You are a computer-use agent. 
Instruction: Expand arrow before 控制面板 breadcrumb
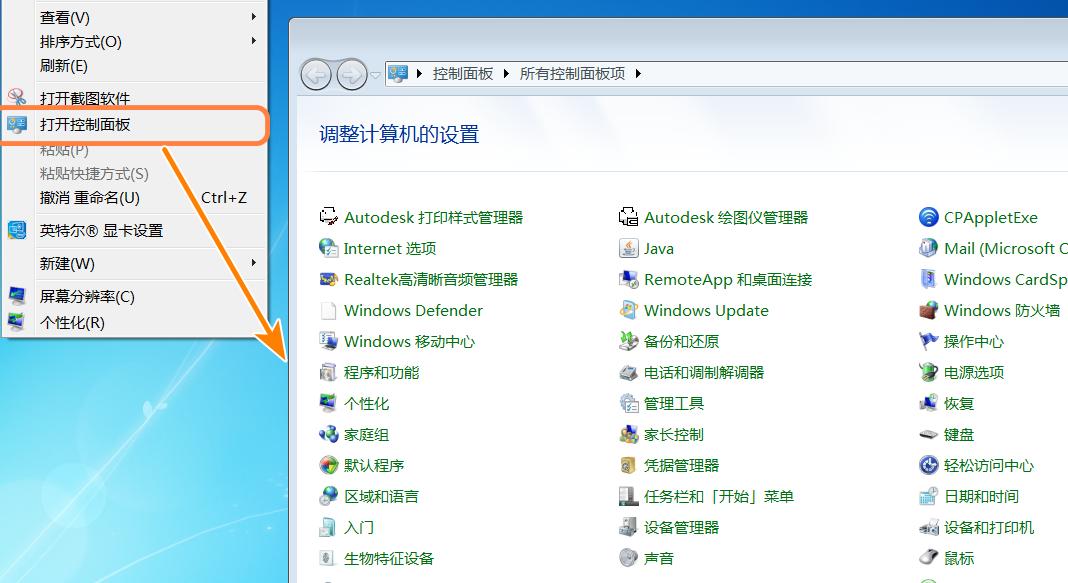pos(419,74)
